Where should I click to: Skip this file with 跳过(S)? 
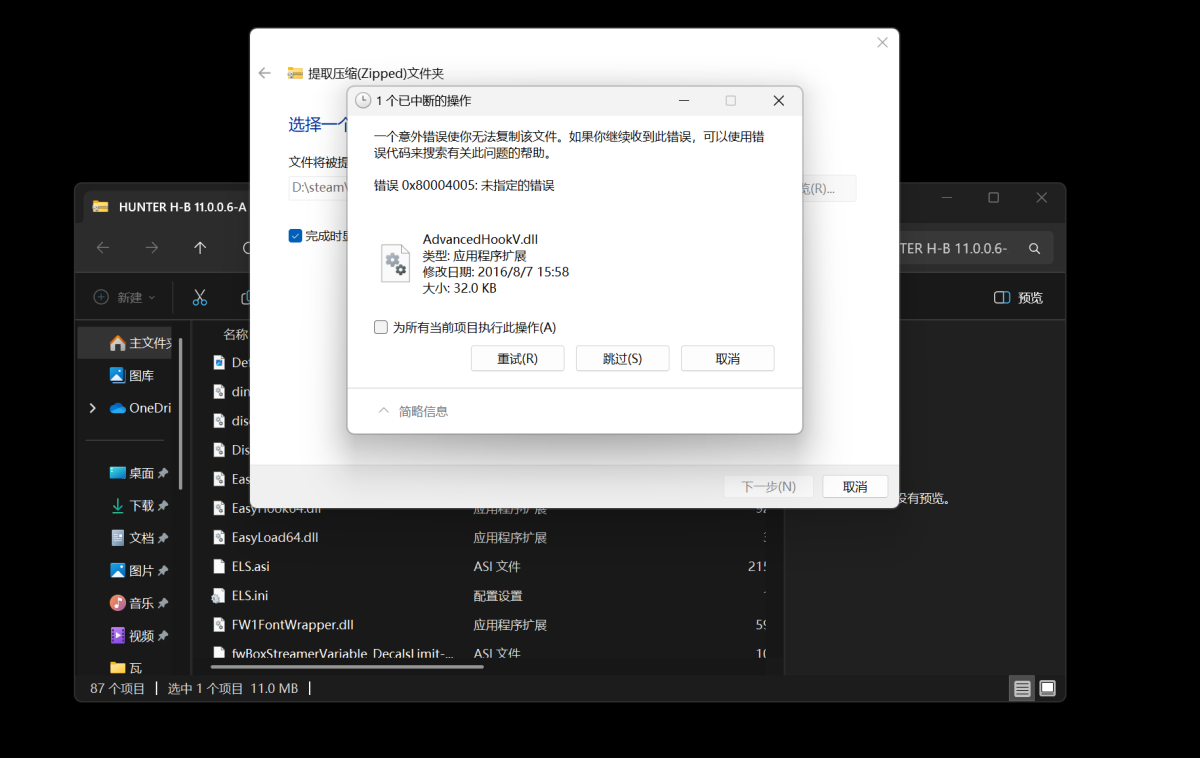[622, 359]
